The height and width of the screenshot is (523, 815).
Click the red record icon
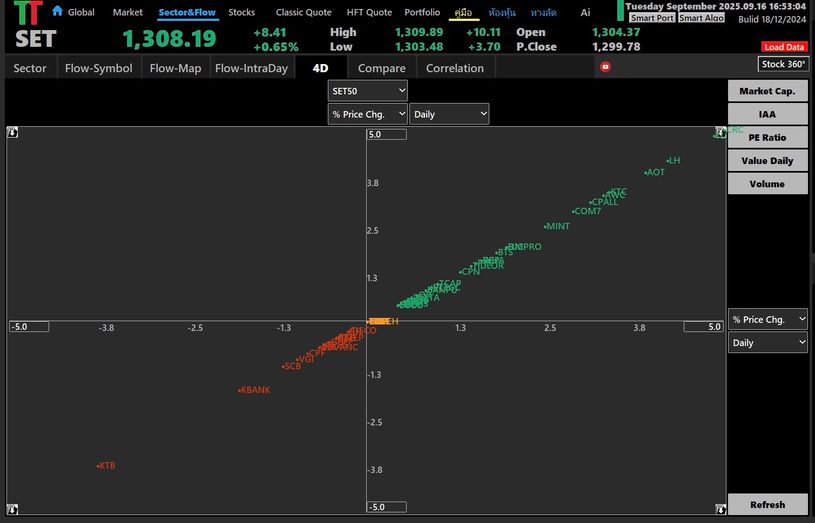pos(605,67)
